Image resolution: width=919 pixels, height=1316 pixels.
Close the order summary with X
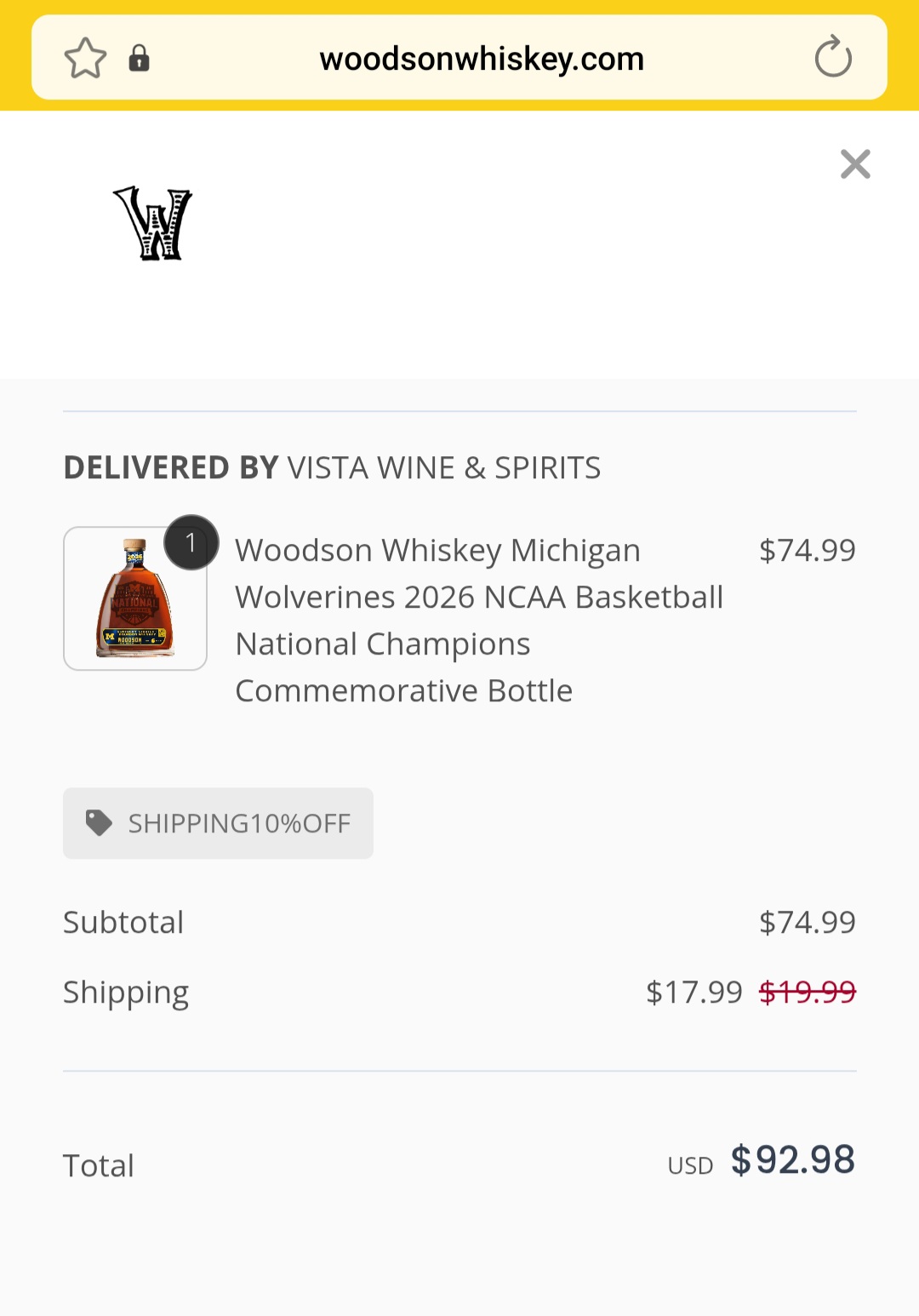point(854,164)
